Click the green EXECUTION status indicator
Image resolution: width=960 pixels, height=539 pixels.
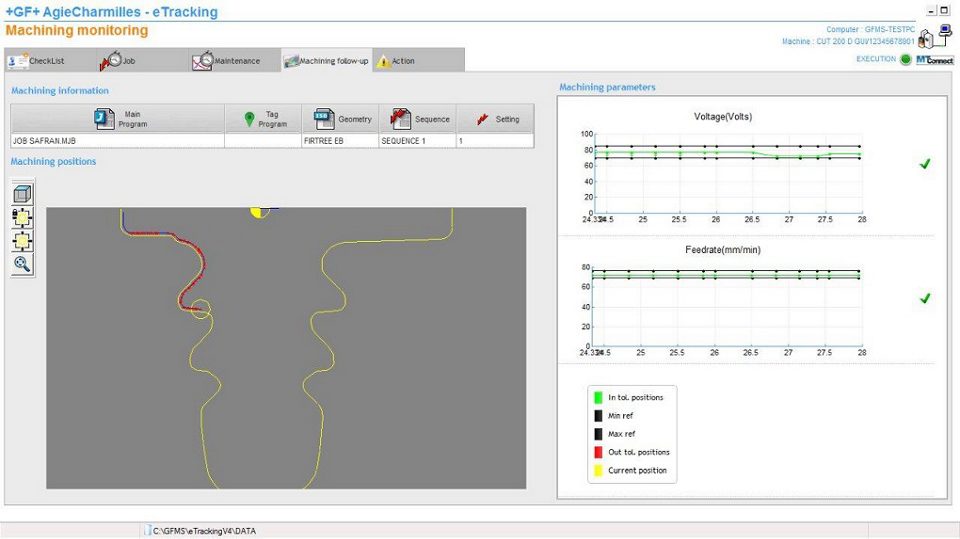click(x=906, y=60)
